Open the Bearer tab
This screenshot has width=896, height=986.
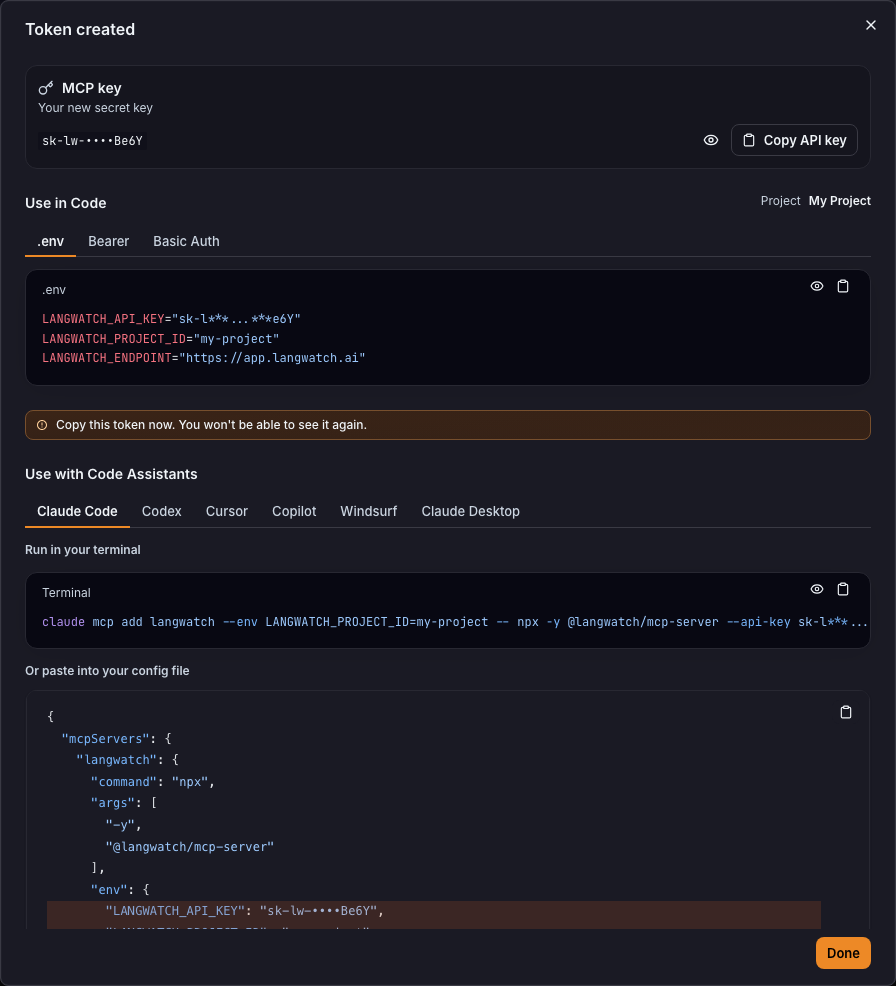[108, 241]
